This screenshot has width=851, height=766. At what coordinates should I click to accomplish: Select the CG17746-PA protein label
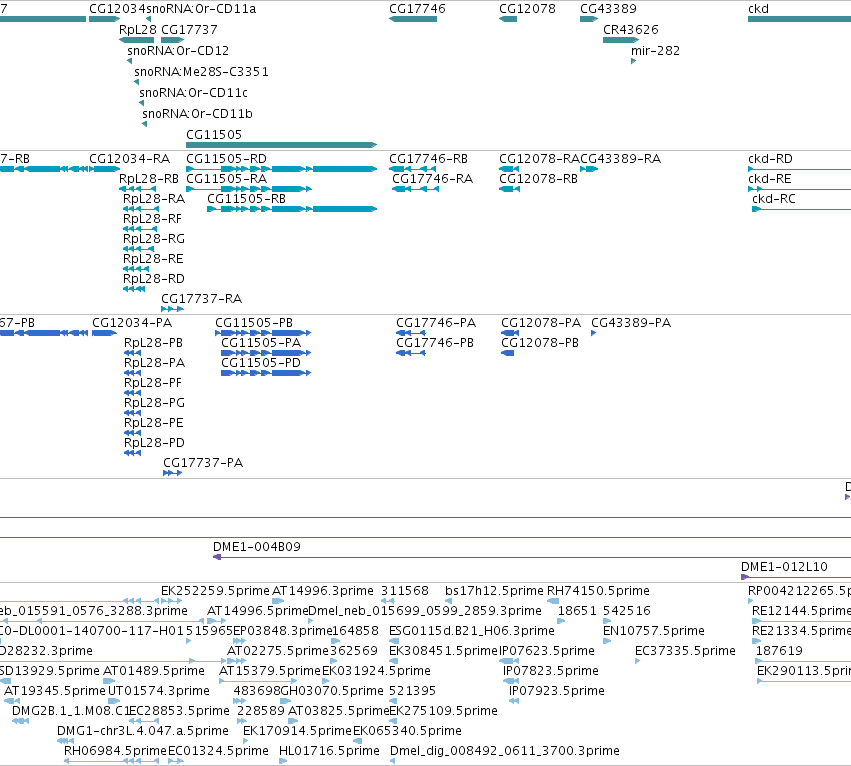pos(436,322)
